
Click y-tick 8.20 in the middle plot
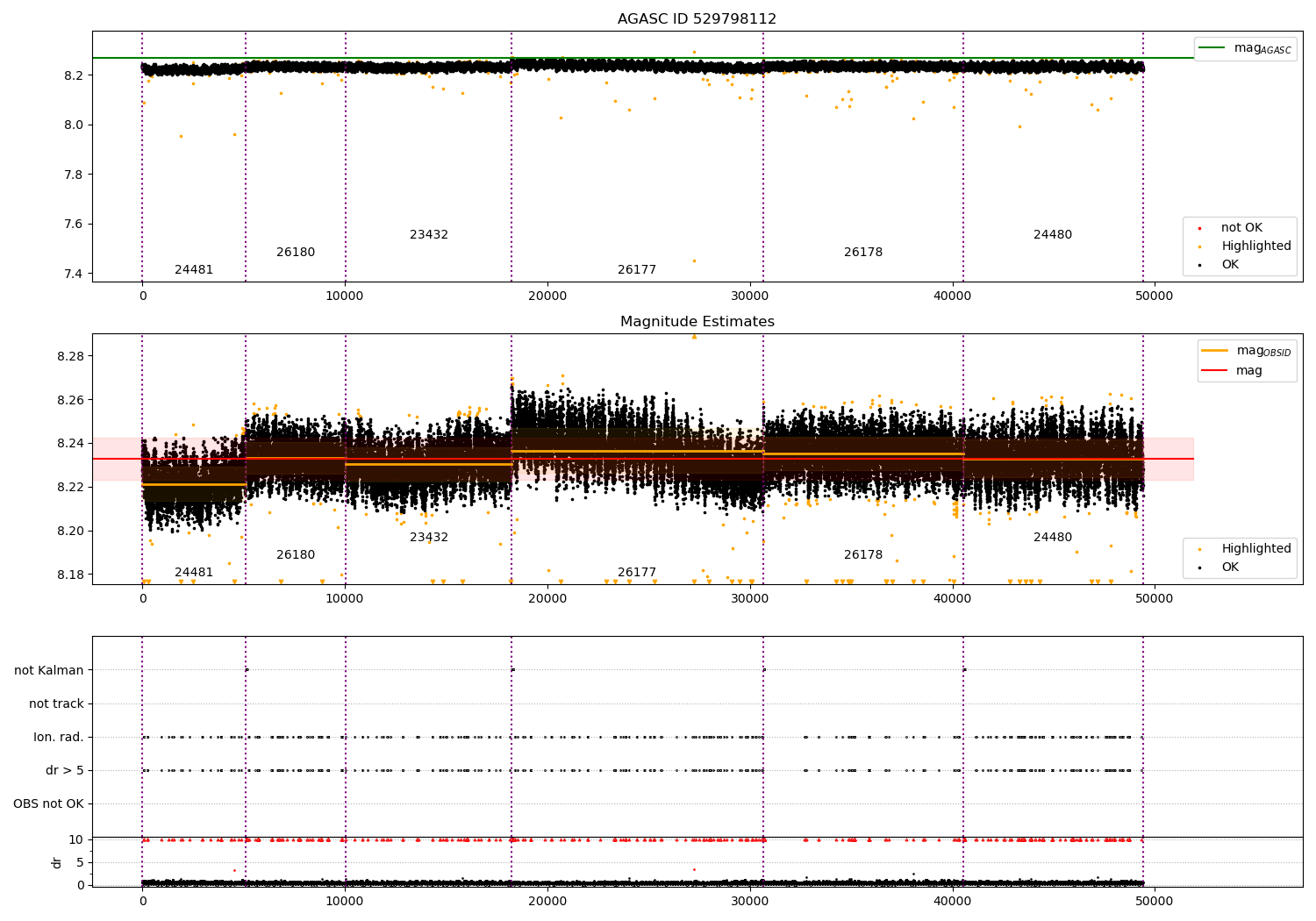click(x=71, y=532)
